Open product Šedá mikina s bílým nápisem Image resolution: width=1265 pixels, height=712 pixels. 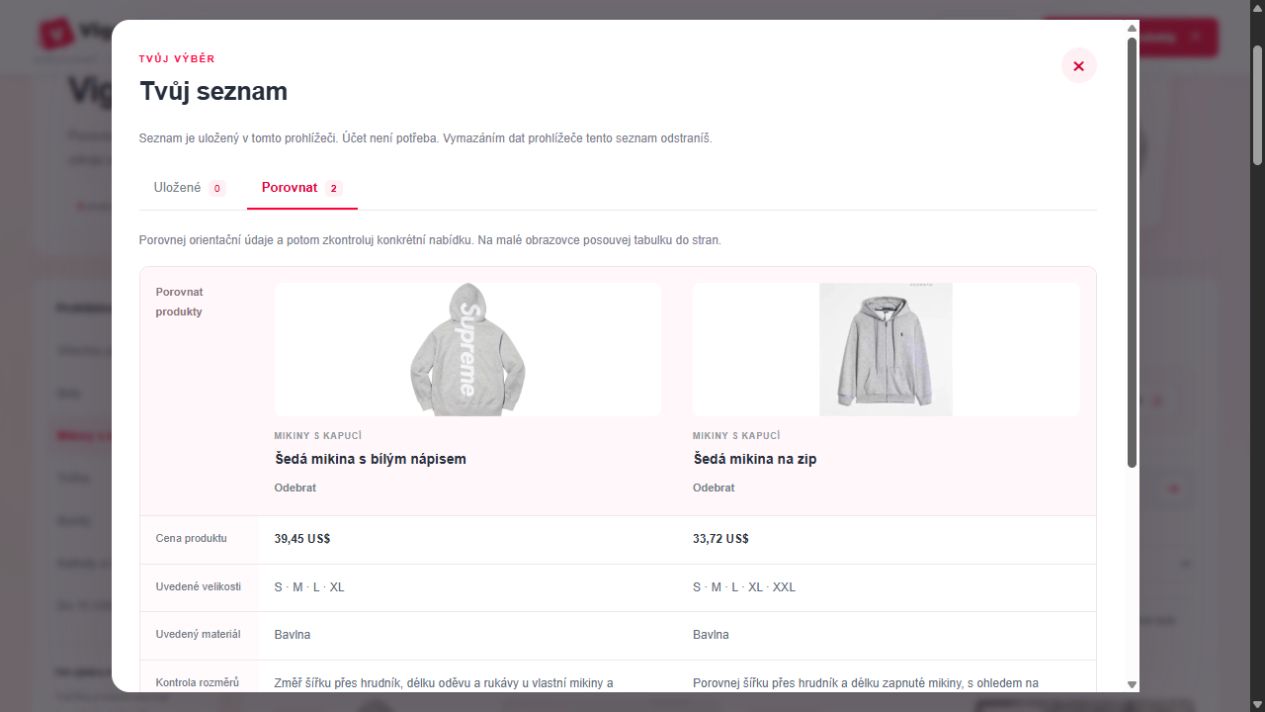click(370, 459)
